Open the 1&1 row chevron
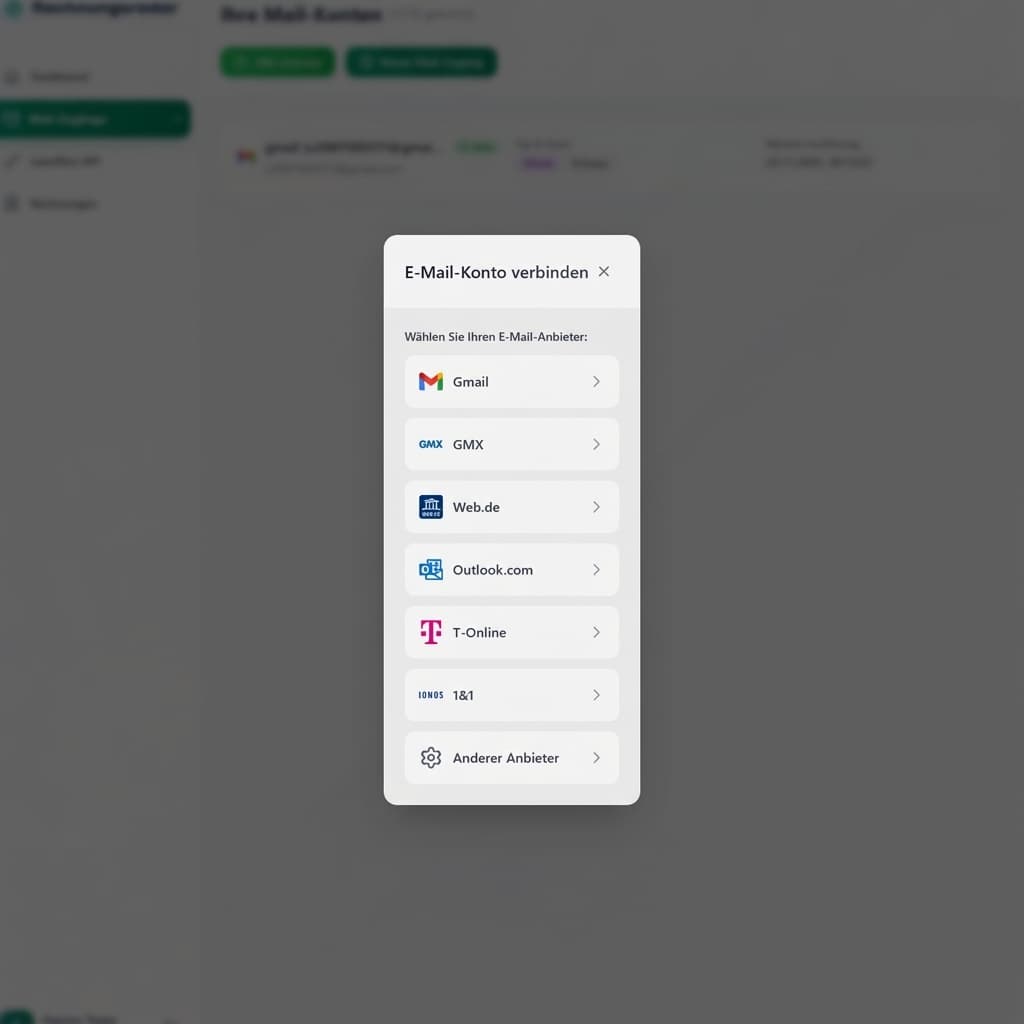 coord(596,695)
